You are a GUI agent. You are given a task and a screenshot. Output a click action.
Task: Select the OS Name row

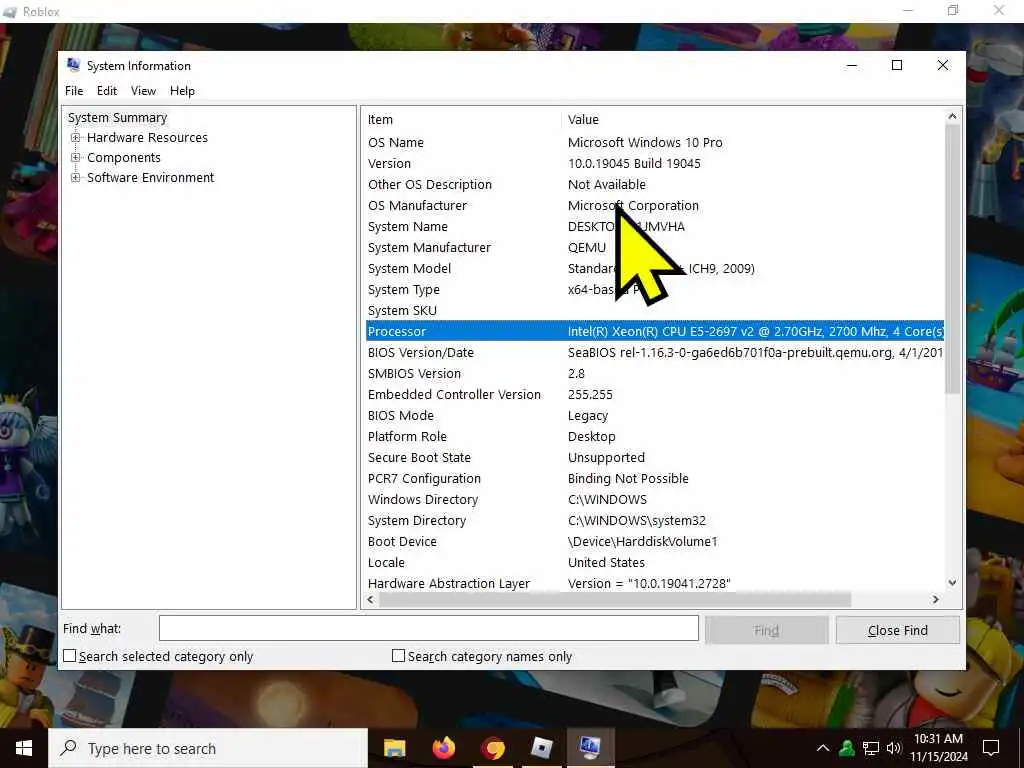655,142
